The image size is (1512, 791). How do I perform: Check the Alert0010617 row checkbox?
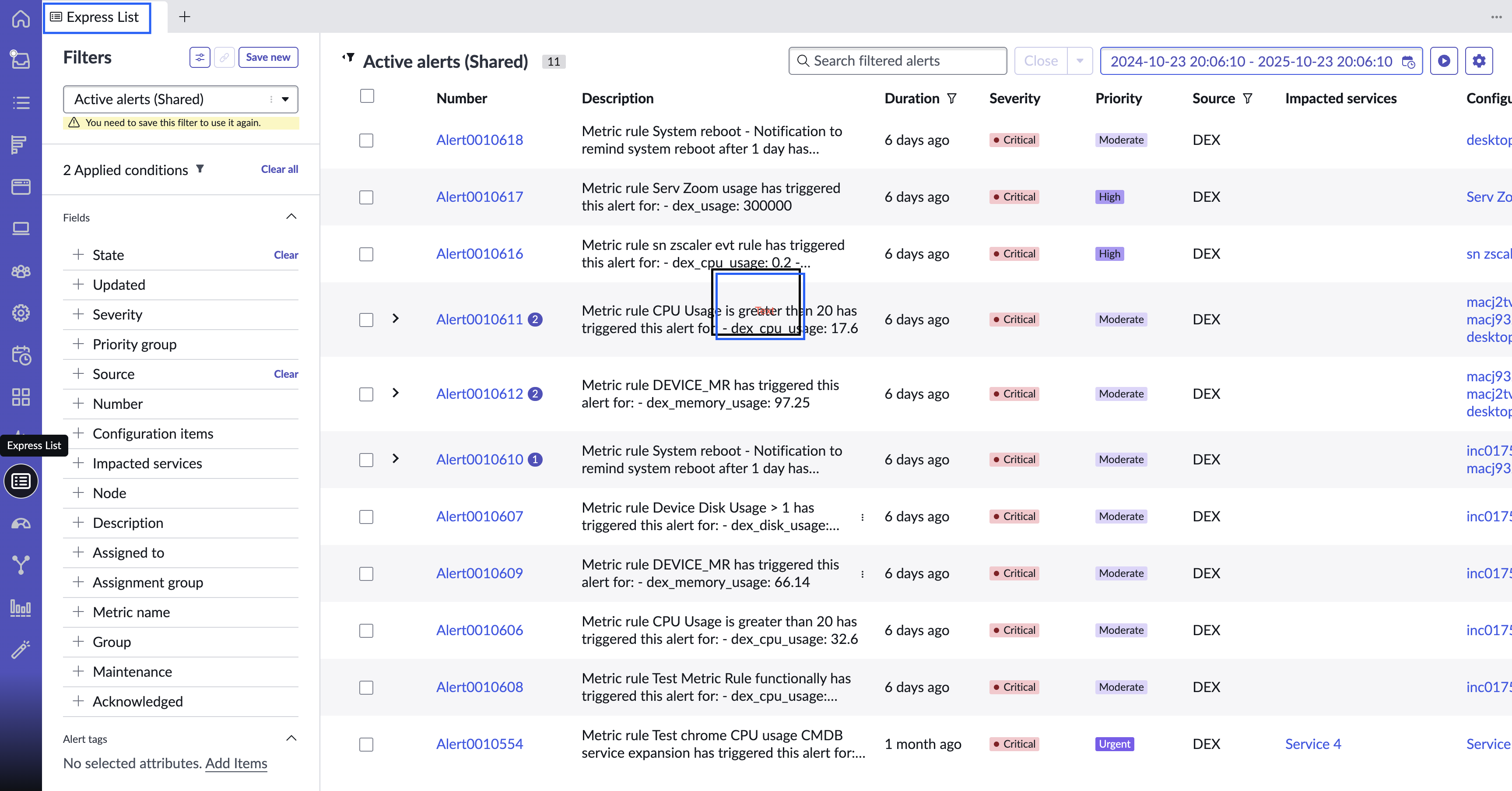coord(366,197)
